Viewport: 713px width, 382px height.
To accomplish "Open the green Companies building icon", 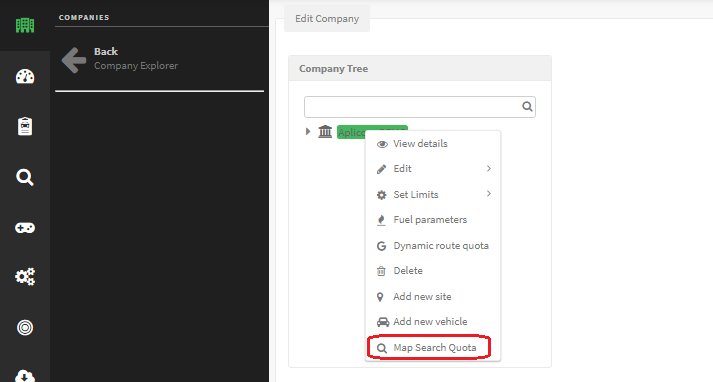I will (x=25, y=25).
